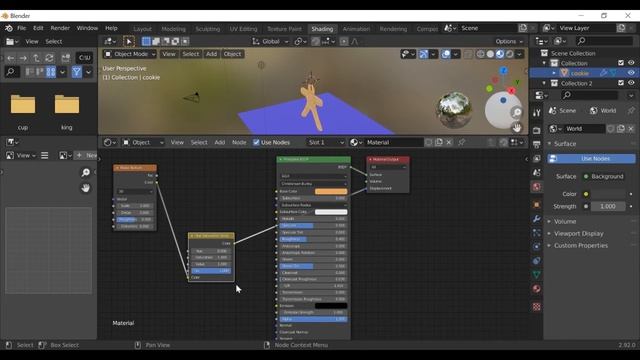The width and height of the screenshot is (640, 360).
Task: Toggle the viewport gizmo display icon
Action: coord(423,54)
